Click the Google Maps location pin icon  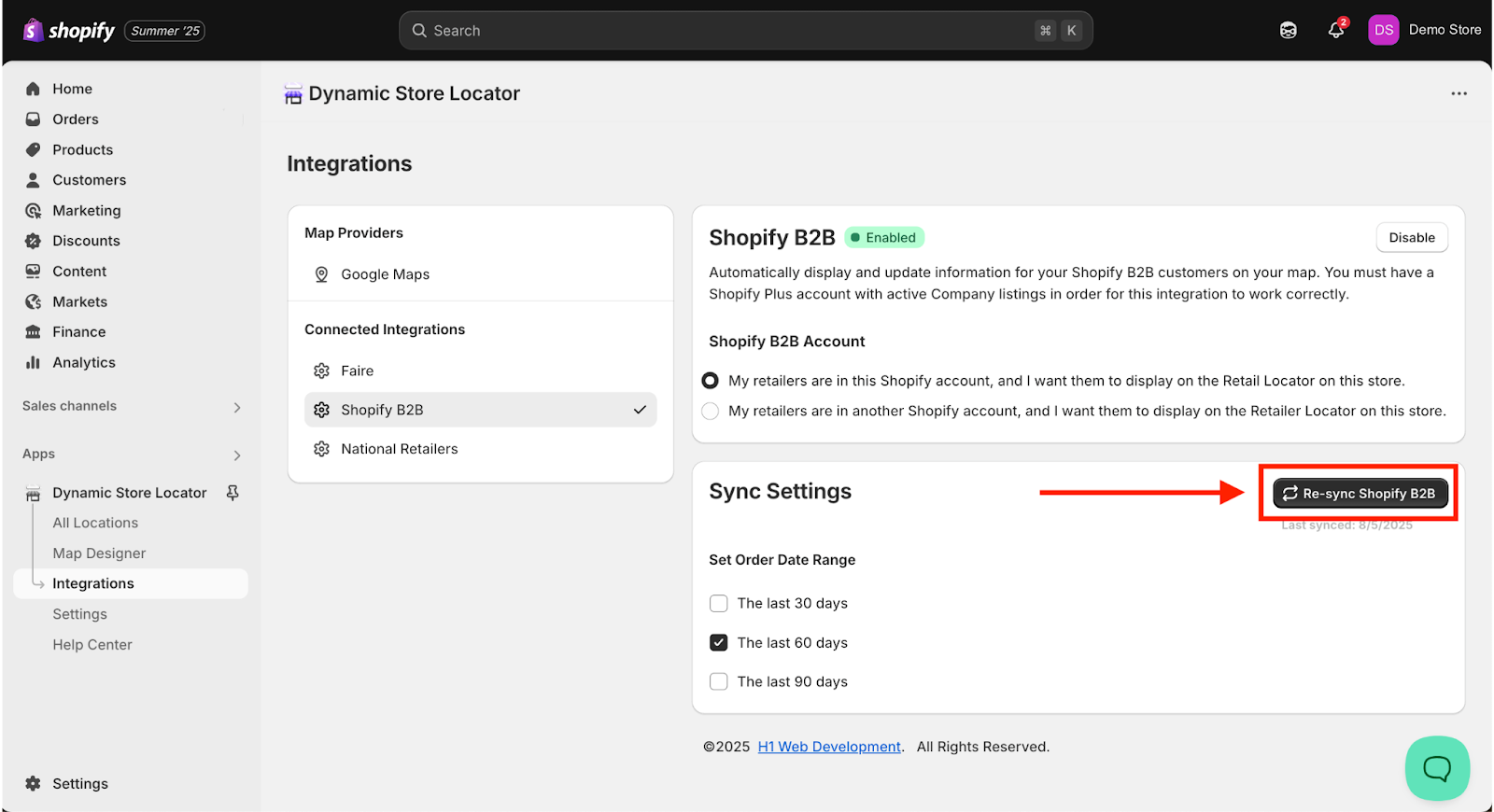click(321, 274)
